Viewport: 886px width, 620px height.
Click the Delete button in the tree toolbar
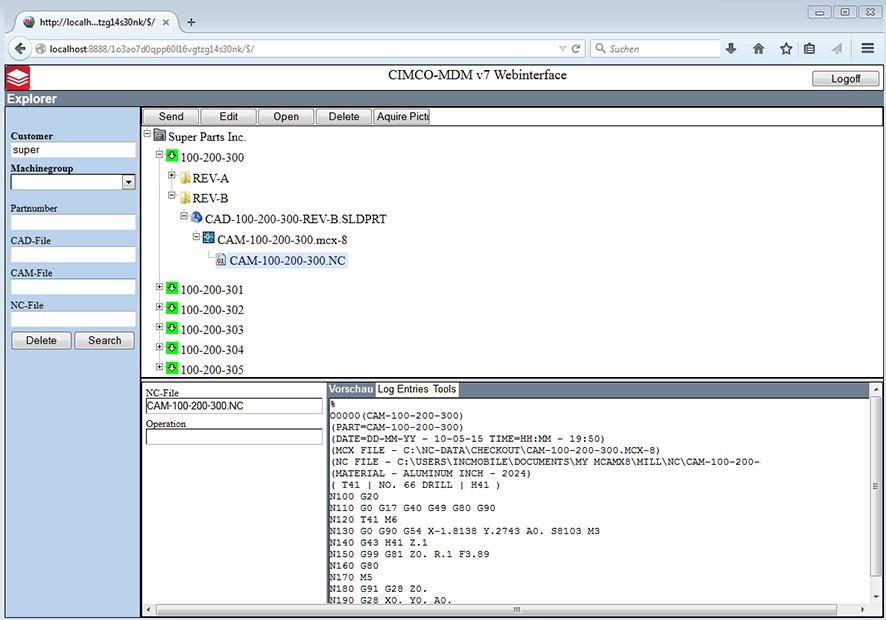[x=344, y=116]
